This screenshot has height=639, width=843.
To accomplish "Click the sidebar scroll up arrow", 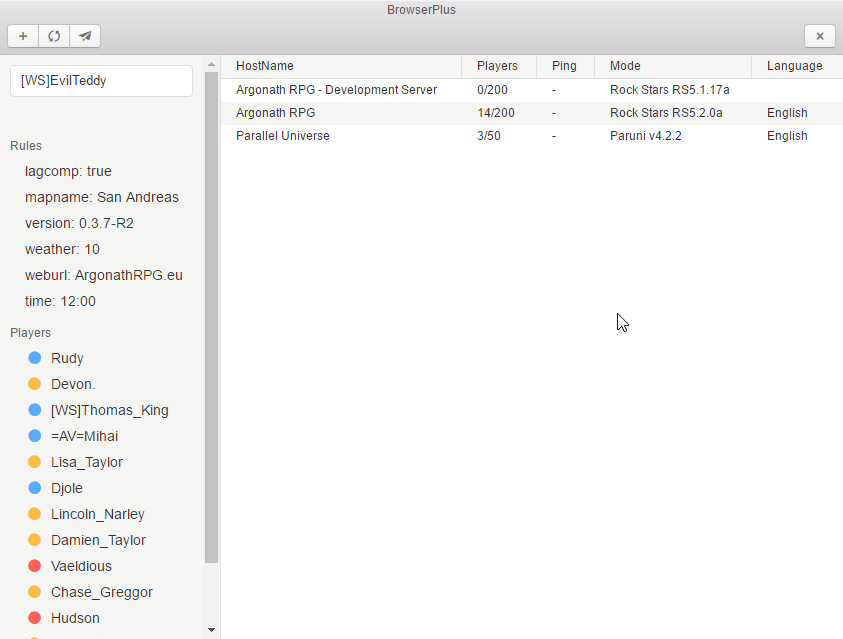I will pos(211,64).
